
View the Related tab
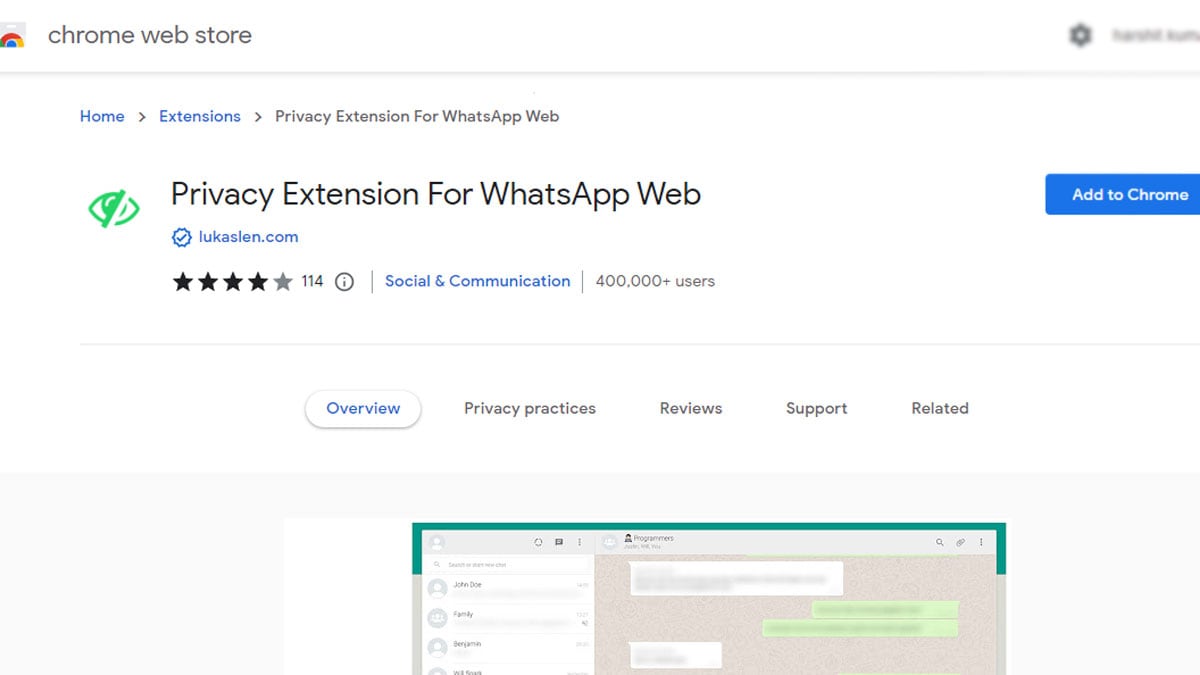pos(940,408)
